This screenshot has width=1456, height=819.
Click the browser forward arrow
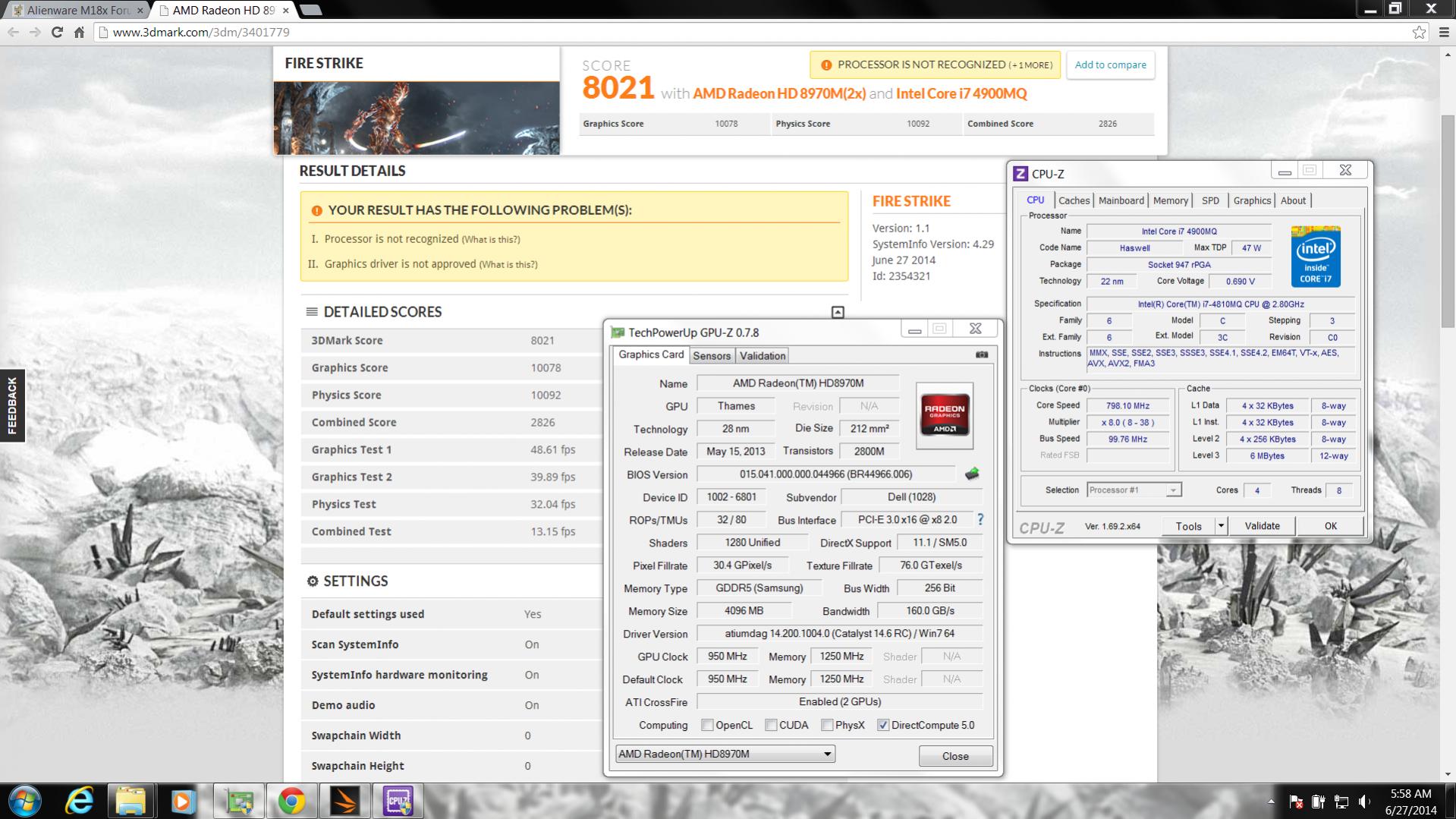tap(35, 32)
